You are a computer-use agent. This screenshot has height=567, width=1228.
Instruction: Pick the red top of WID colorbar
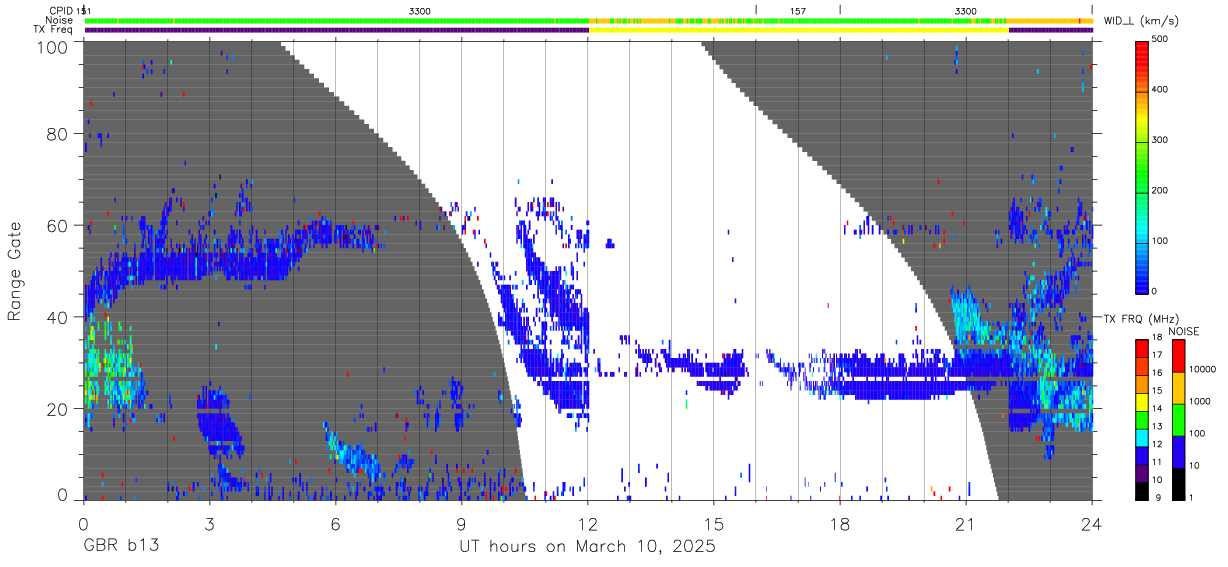[1142, 52]
